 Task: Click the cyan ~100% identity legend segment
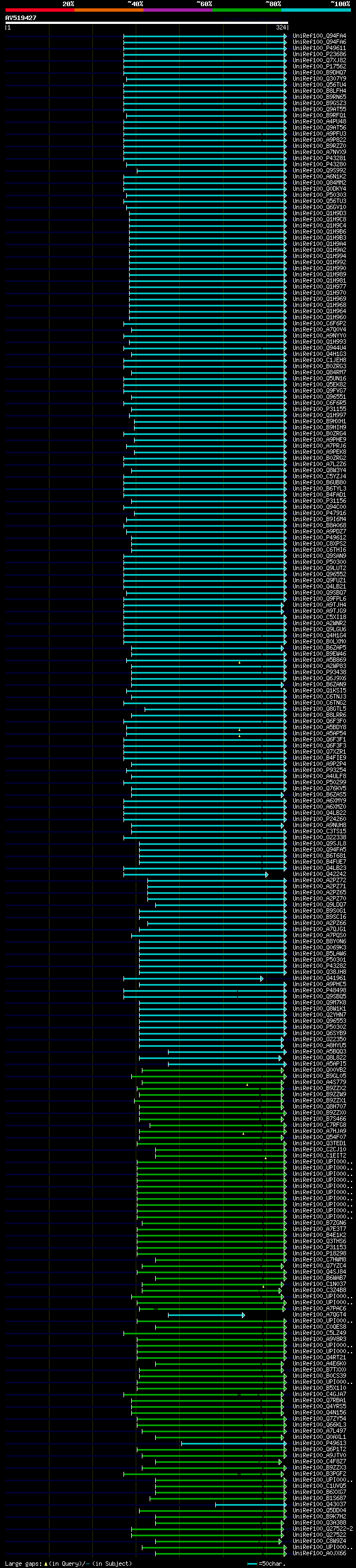pyautogui.click(x=316, y=10)
